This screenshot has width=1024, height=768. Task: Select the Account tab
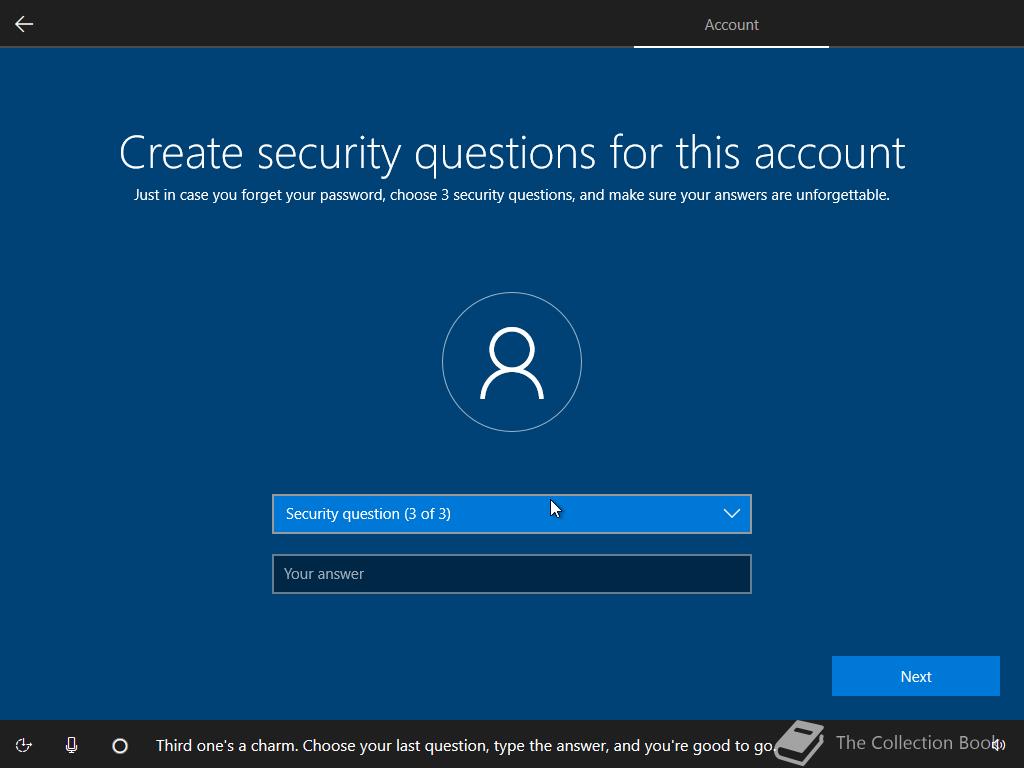point(731,25)
